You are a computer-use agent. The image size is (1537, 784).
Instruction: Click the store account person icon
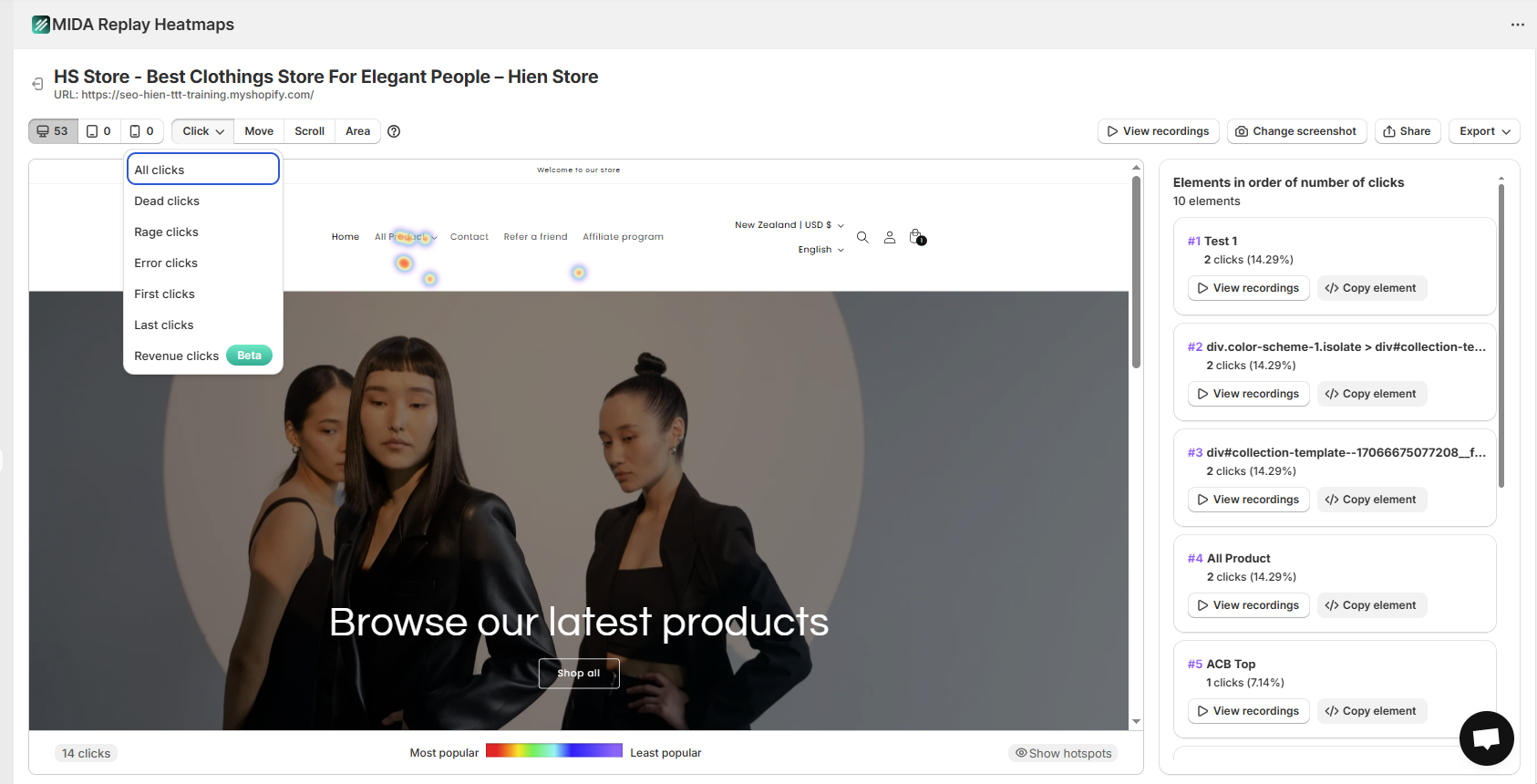[x=889, y=237]
